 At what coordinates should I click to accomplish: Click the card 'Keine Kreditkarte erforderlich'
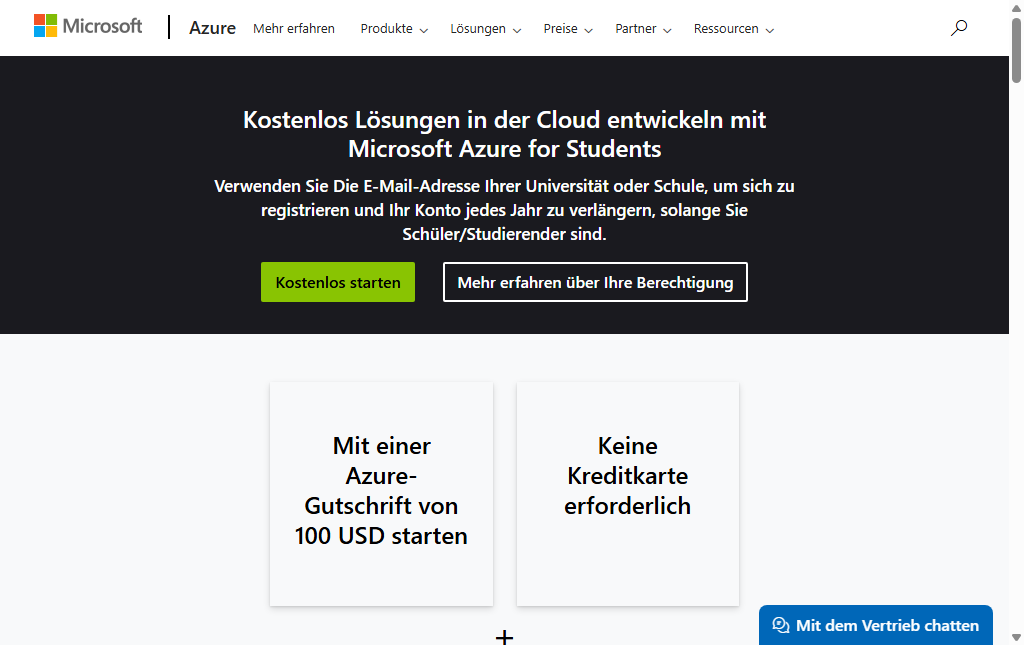[628, 494]
